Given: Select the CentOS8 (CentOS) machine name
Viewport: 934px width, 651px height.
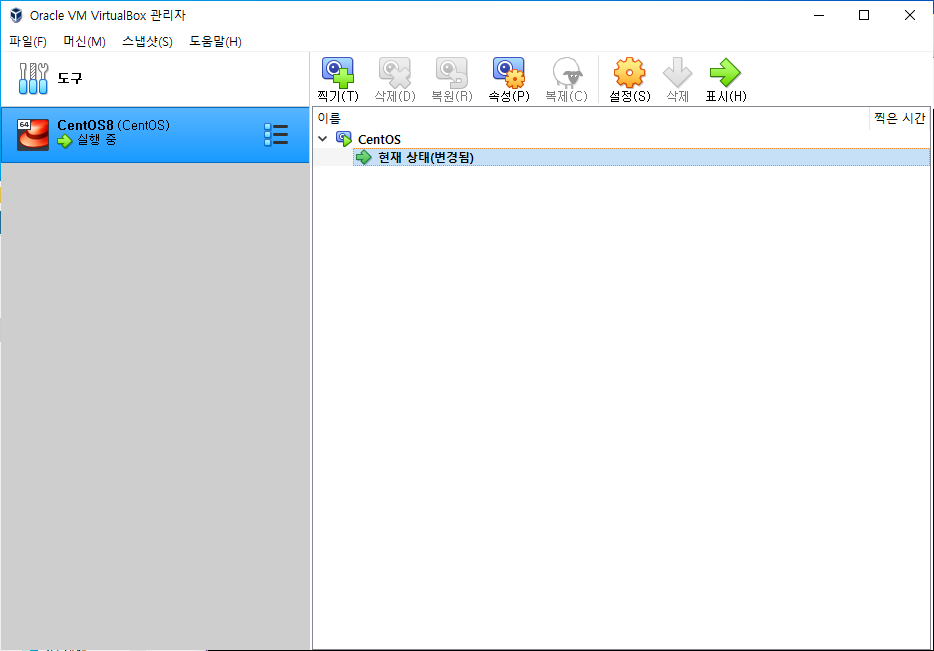Looking at the screenshot, I should pyautogui.click(x=113, y=125).
